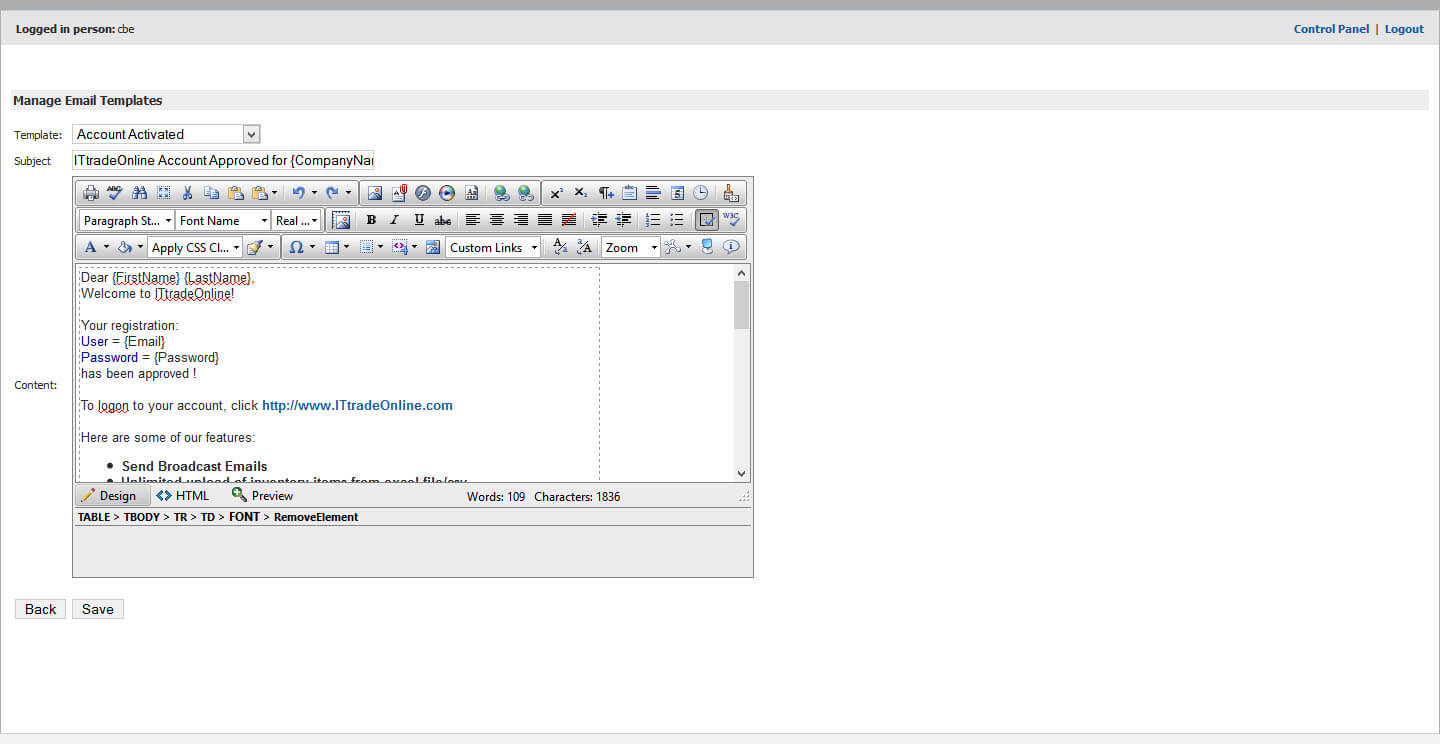This screenshot has width=1440, height=744.
Task: Click the Subject input field
Action: pos(223,160)
